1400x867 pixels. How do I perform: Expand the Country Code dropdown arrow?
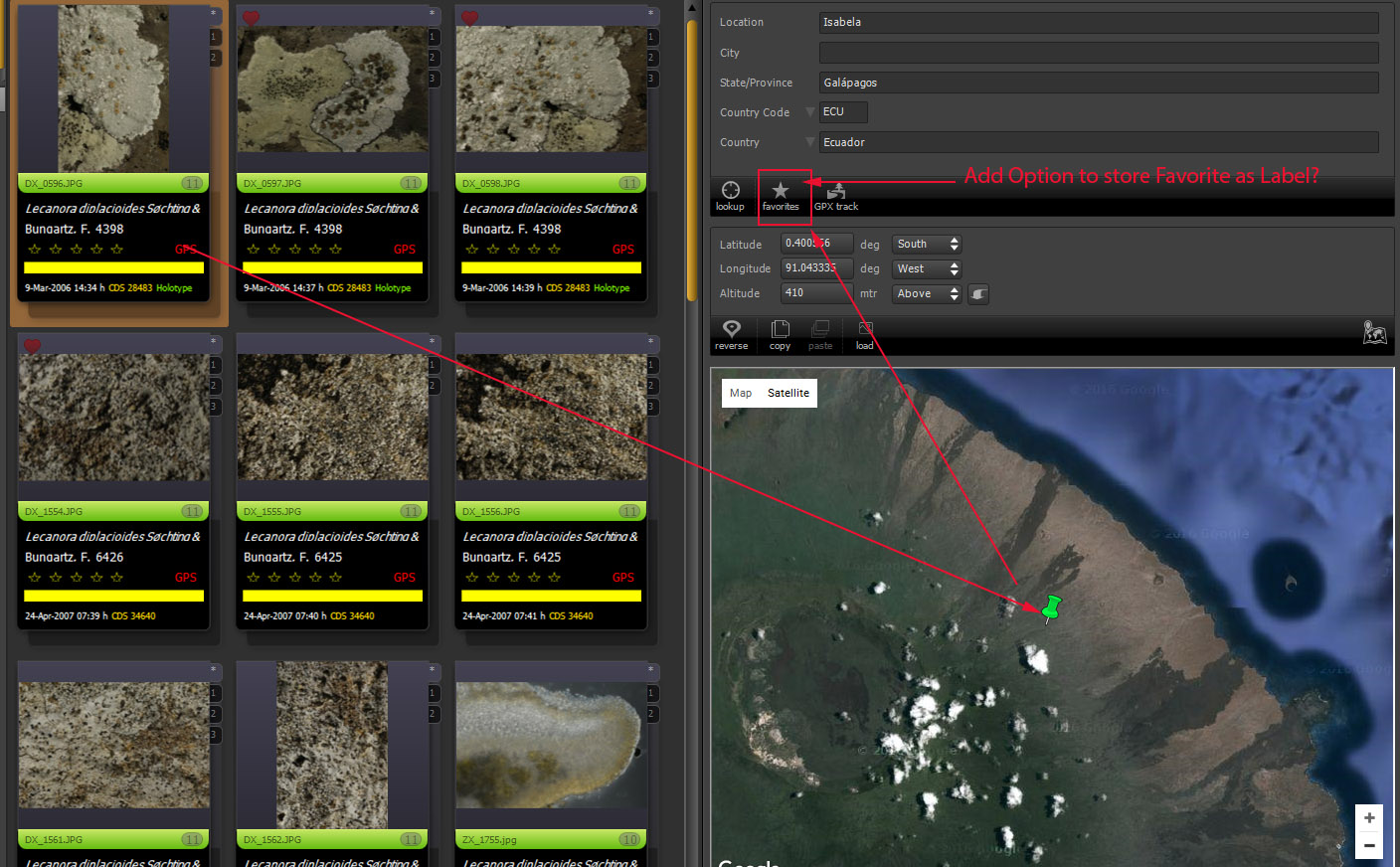point(810,112)
